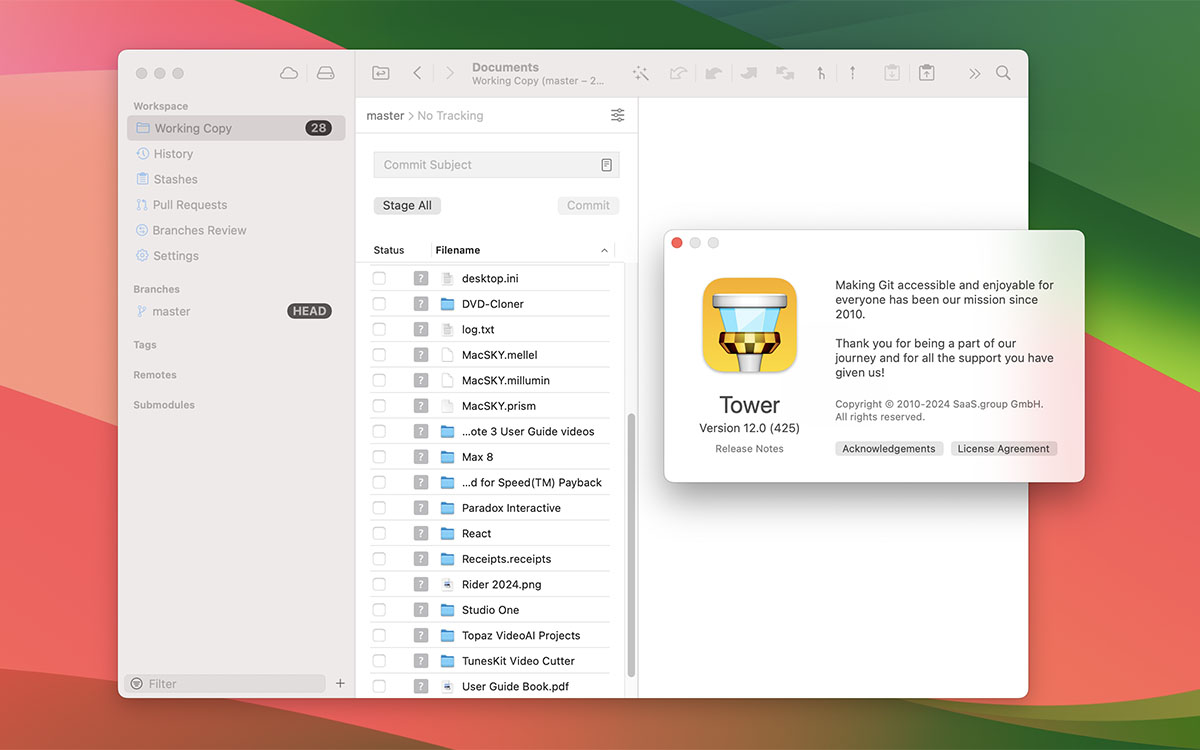The height and width of the screenshot is (750, 1200).
Task: Click the curved left arrow toolbar icon
Action: click(713, 73)
